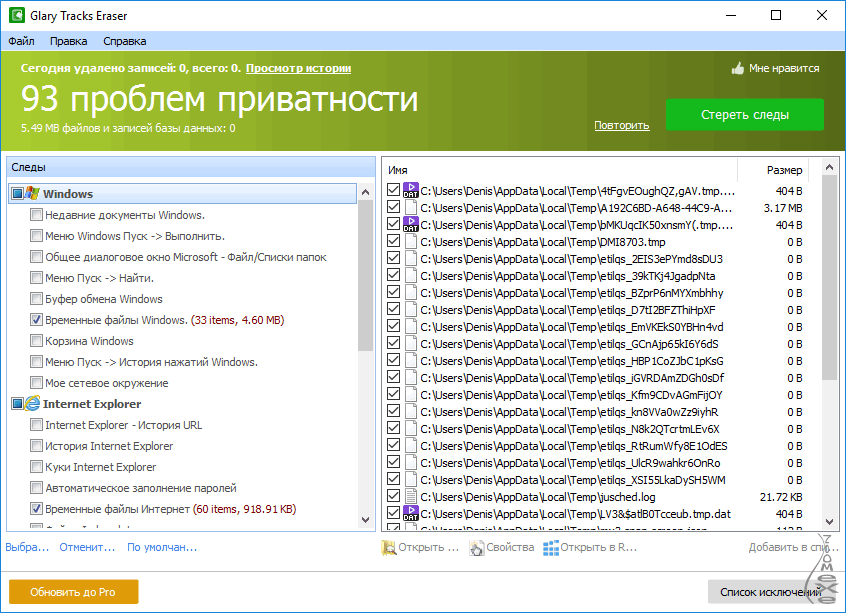Click the registry icon next to Открыть в R…

click(551, 547)
